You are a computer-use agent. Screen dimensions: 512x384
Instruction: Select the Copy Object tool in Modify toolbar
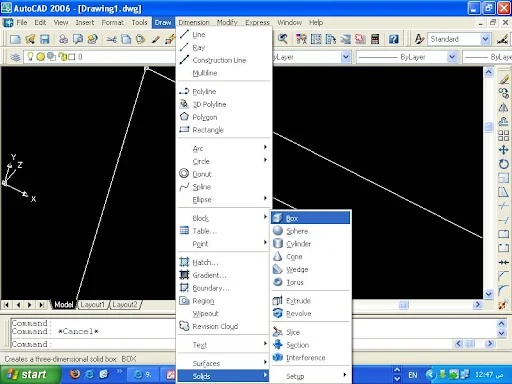tap(503, 93)
